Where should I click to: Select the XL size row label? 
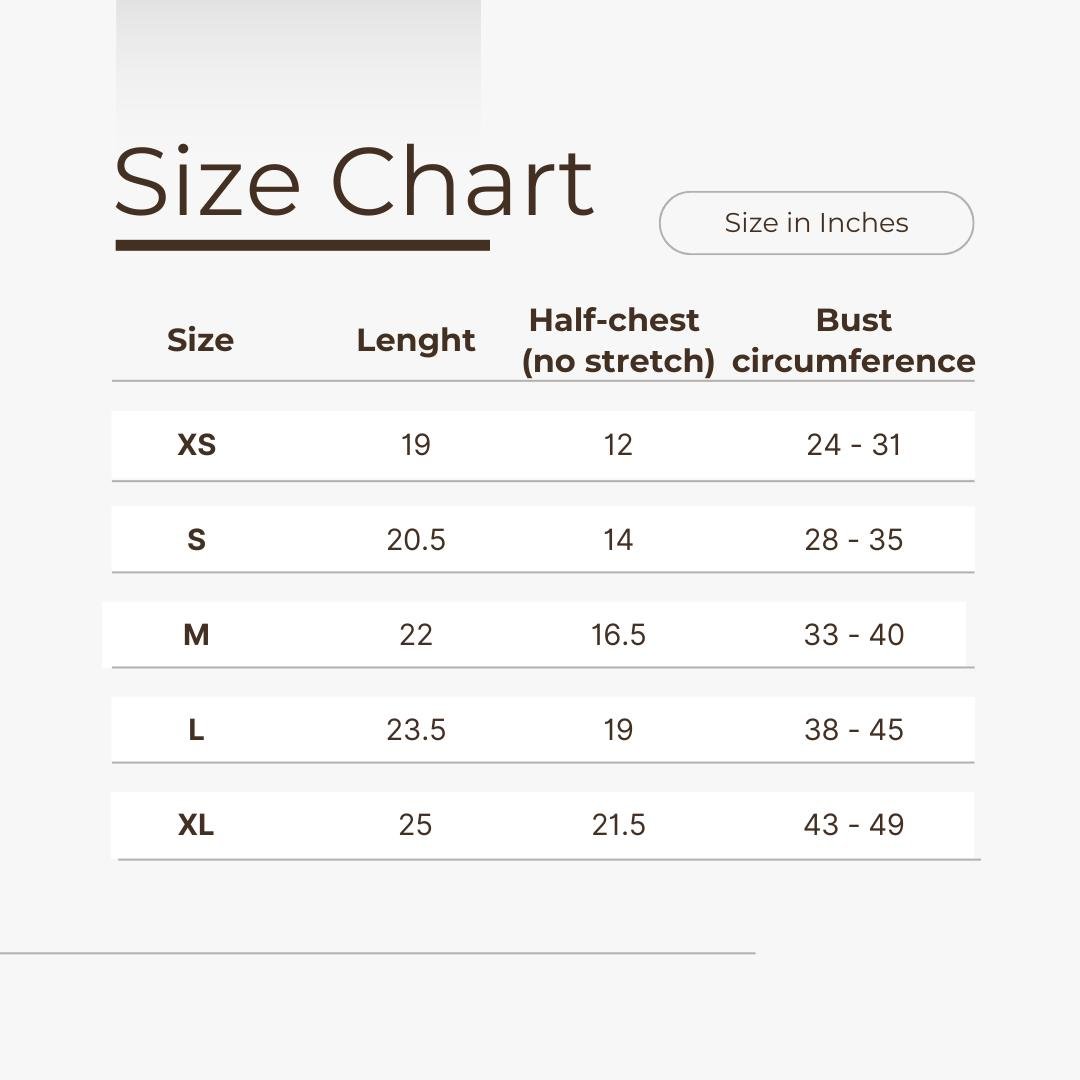[x=196, y=824]
